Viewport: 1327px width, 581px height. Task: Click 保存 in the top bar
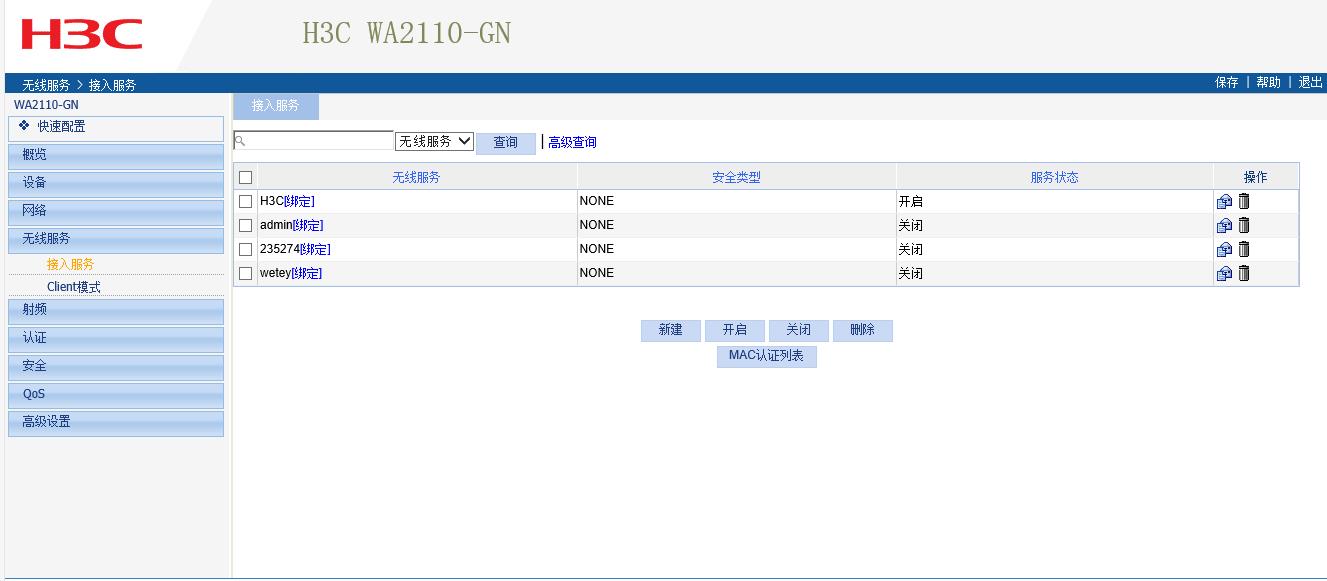point(1226,82)
